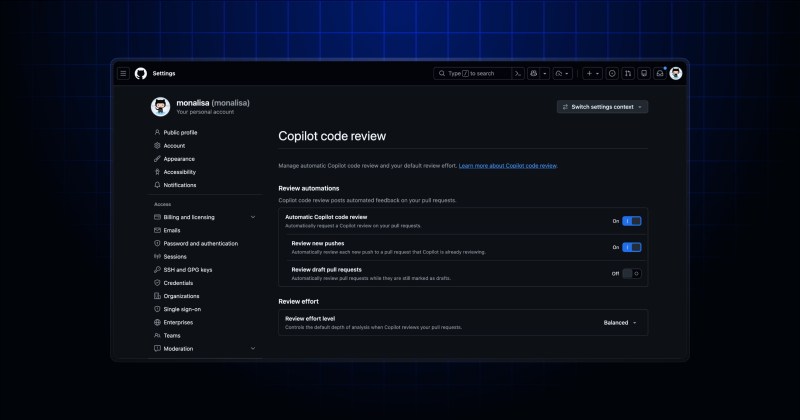This screenshot has width=800, height=420.
Task: Click the Accessibility icon in sidebar
Action: [157, 172]
